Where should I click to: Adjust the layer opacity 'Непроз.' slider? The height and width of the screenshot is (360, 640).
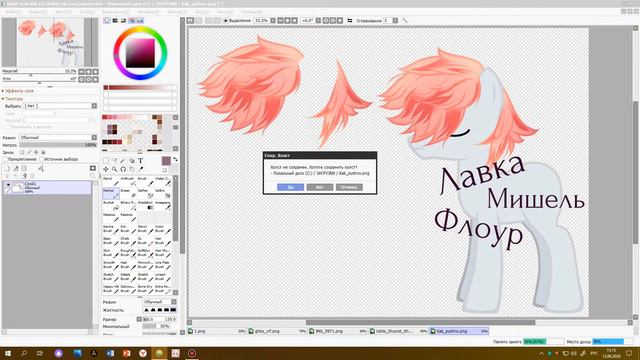tap(58, 145)
